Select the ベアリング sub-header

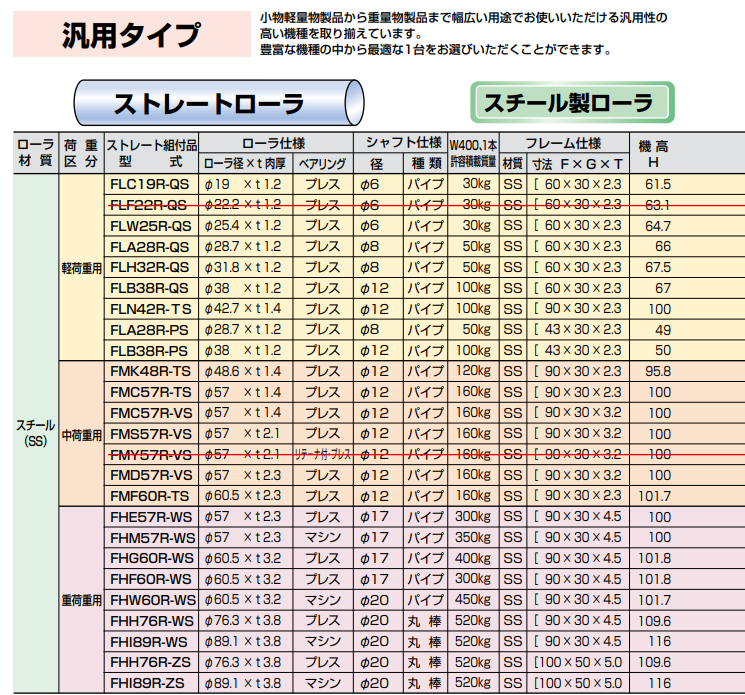(322, 162)
